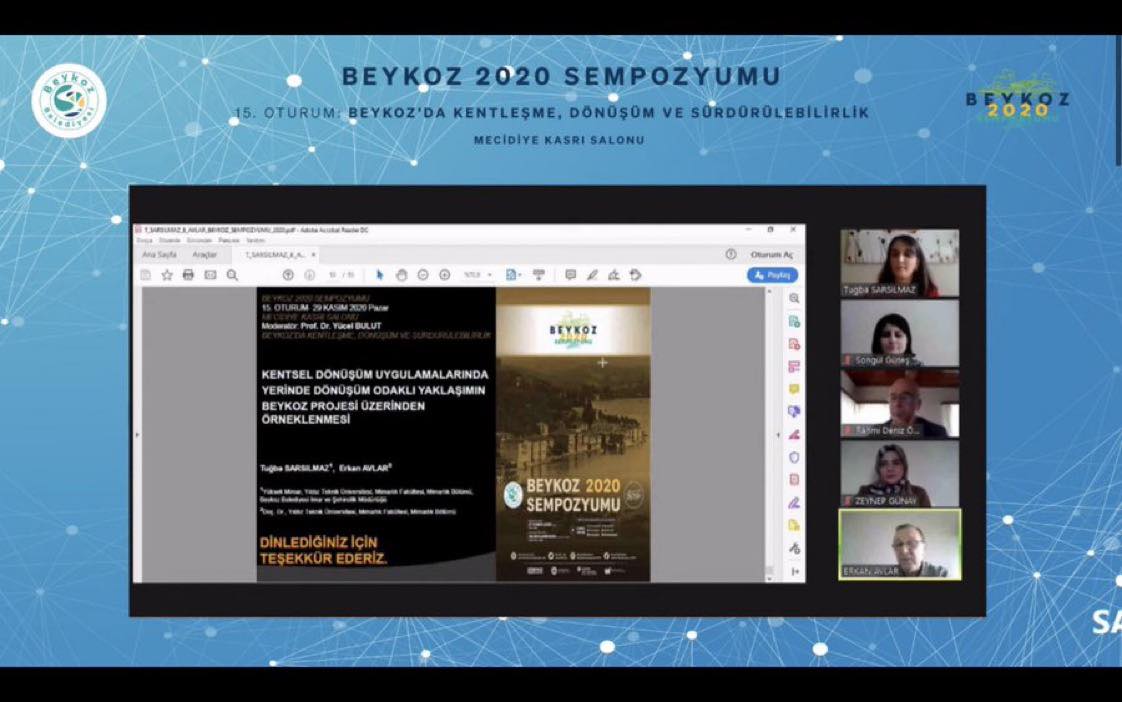Select Erkan AVLAR's video thumbnail
The width and height of the screenshot is (1122, 702).
tap(899, 544)
